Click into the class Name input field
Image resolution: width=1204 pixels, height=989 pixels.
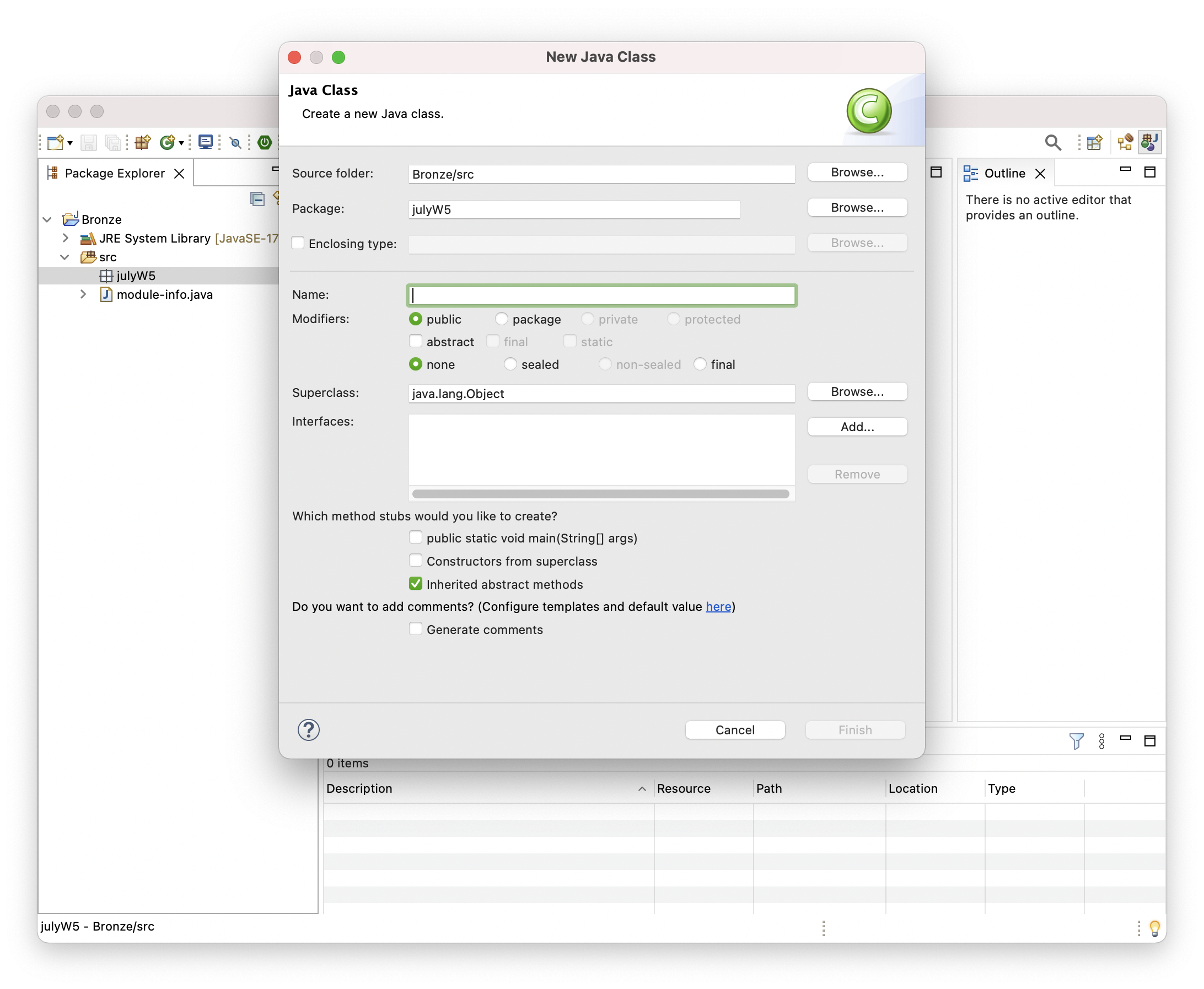pyautogui.click(x=601, y=295)
